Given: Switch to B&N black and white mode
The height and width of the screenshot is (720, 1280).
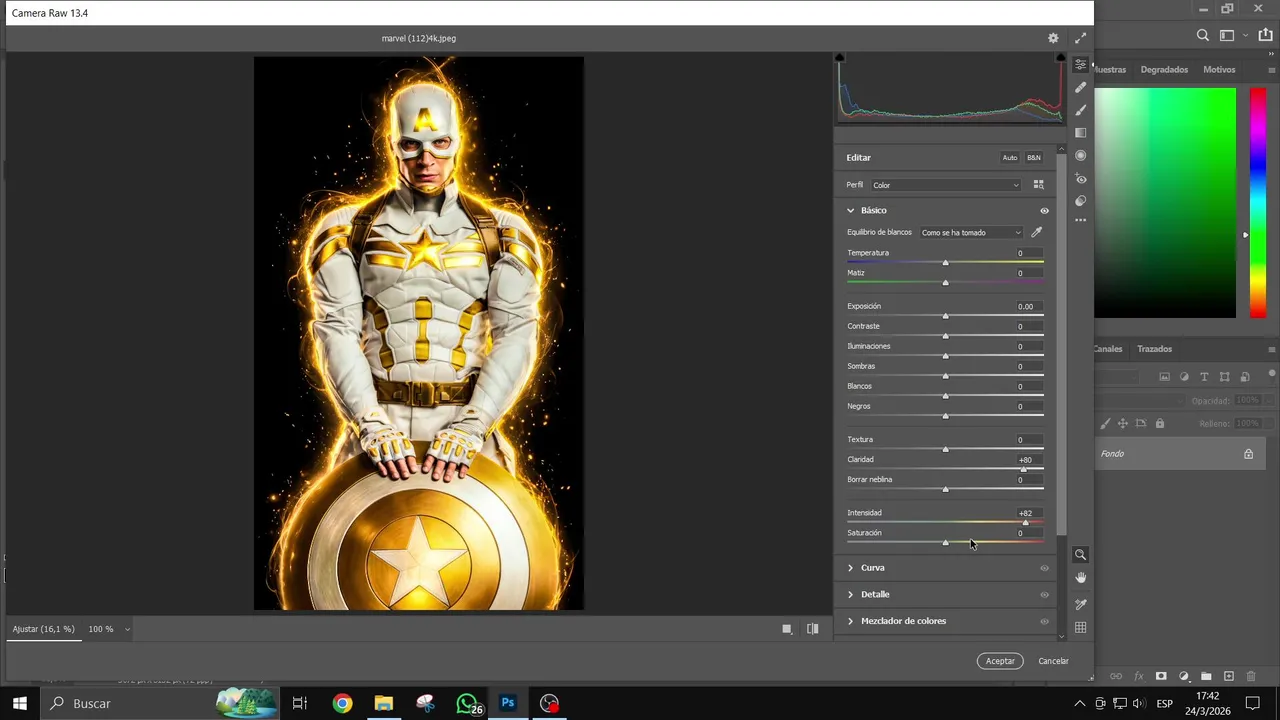Looking at the screenshot, I should [1034, 158].
